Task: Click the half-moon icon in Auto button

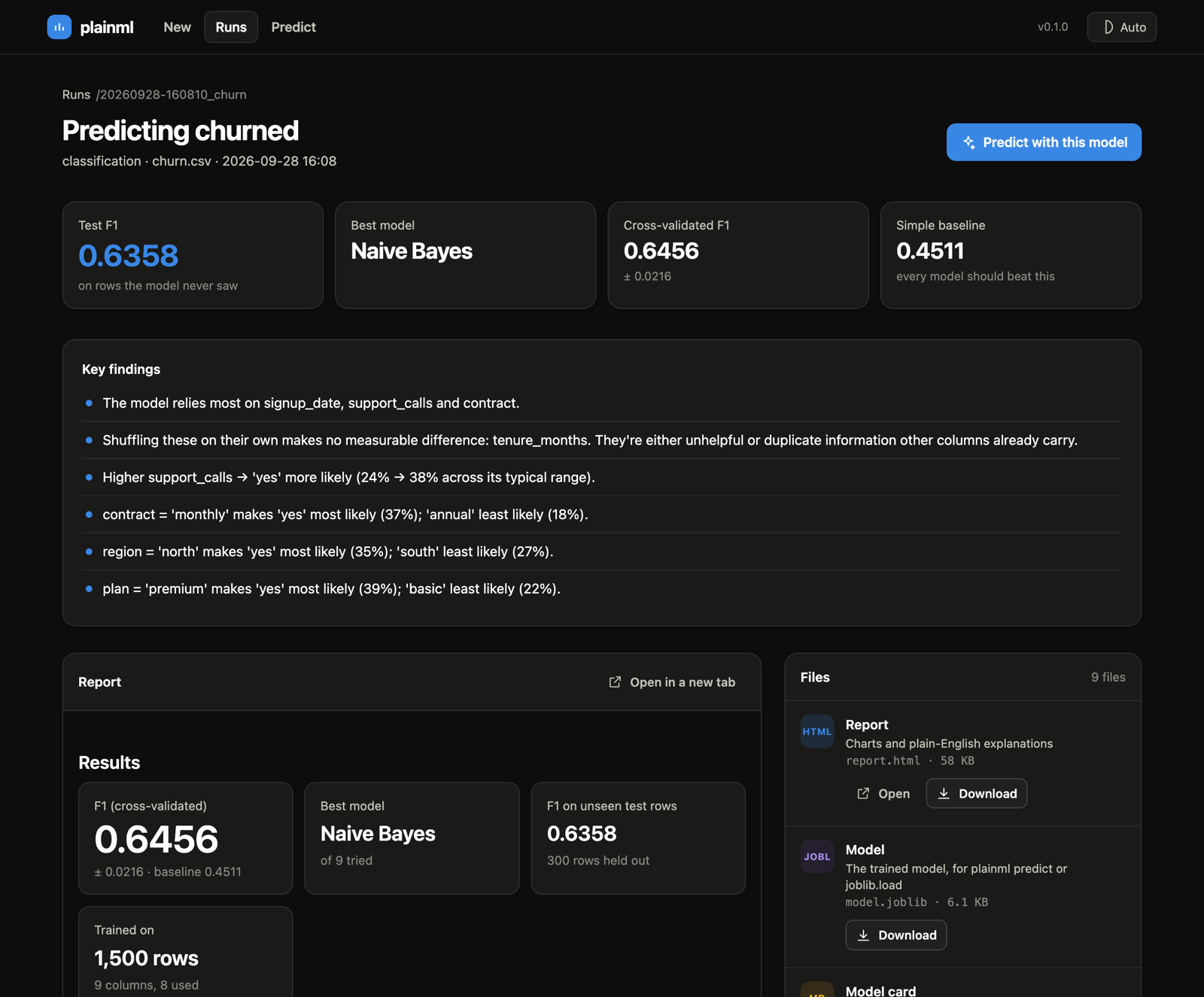Action: (x=1108, y=27)
